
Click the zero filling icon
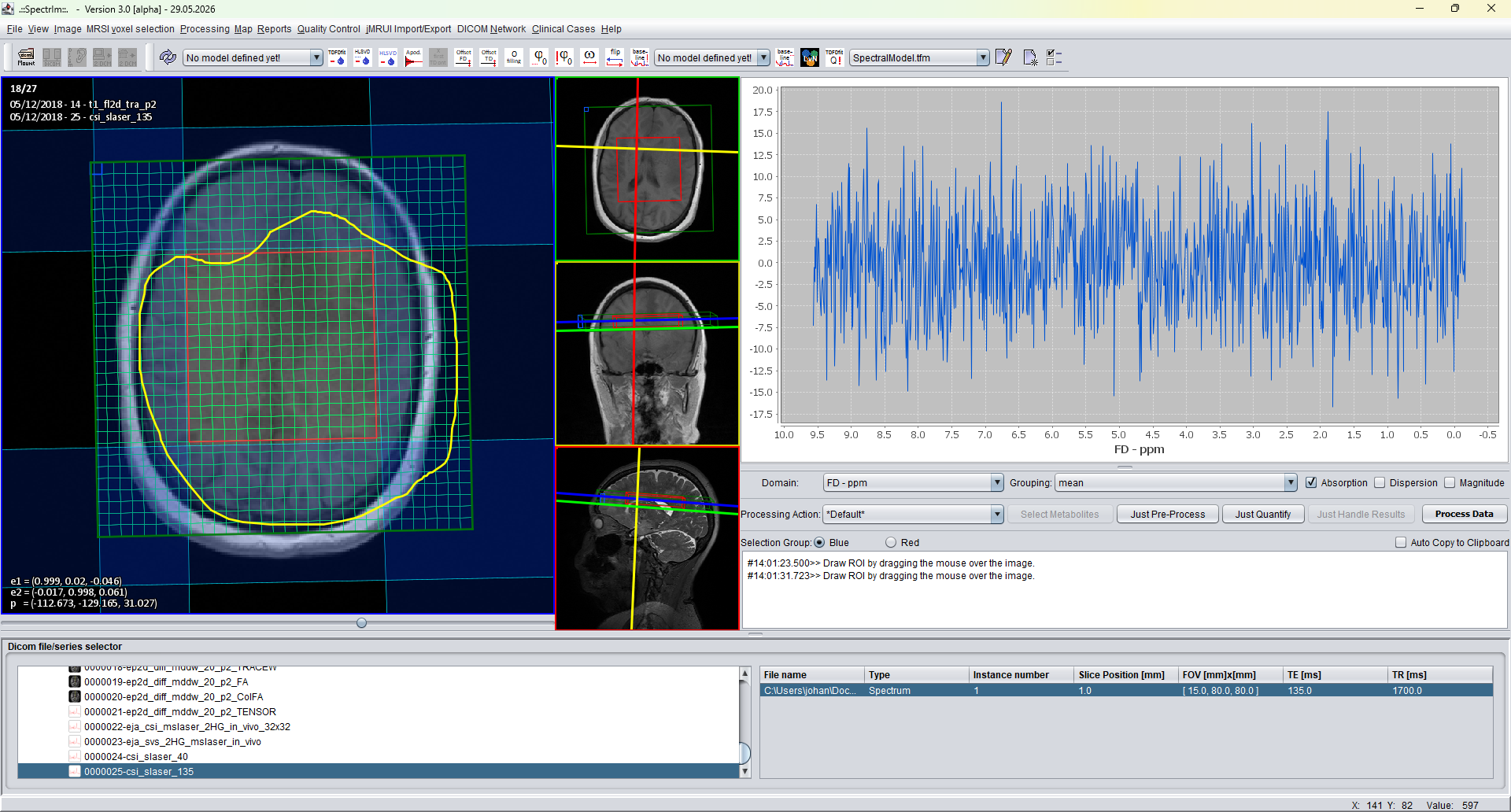(x=514, y=57)
